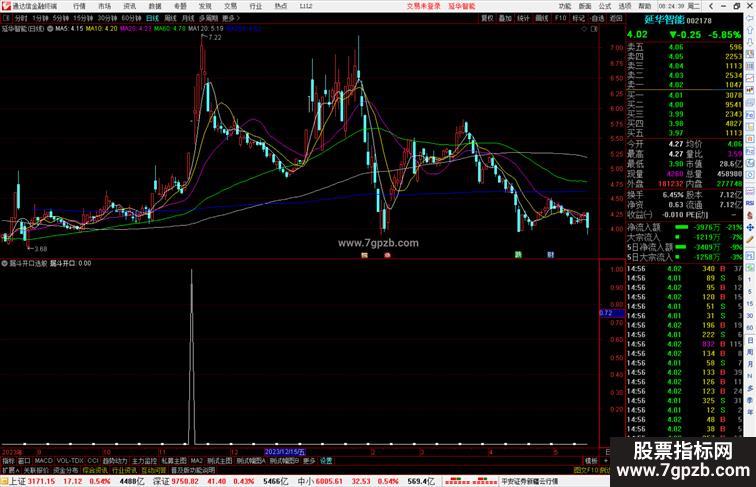Click the 自选 add-to-watchlist button

597,18
